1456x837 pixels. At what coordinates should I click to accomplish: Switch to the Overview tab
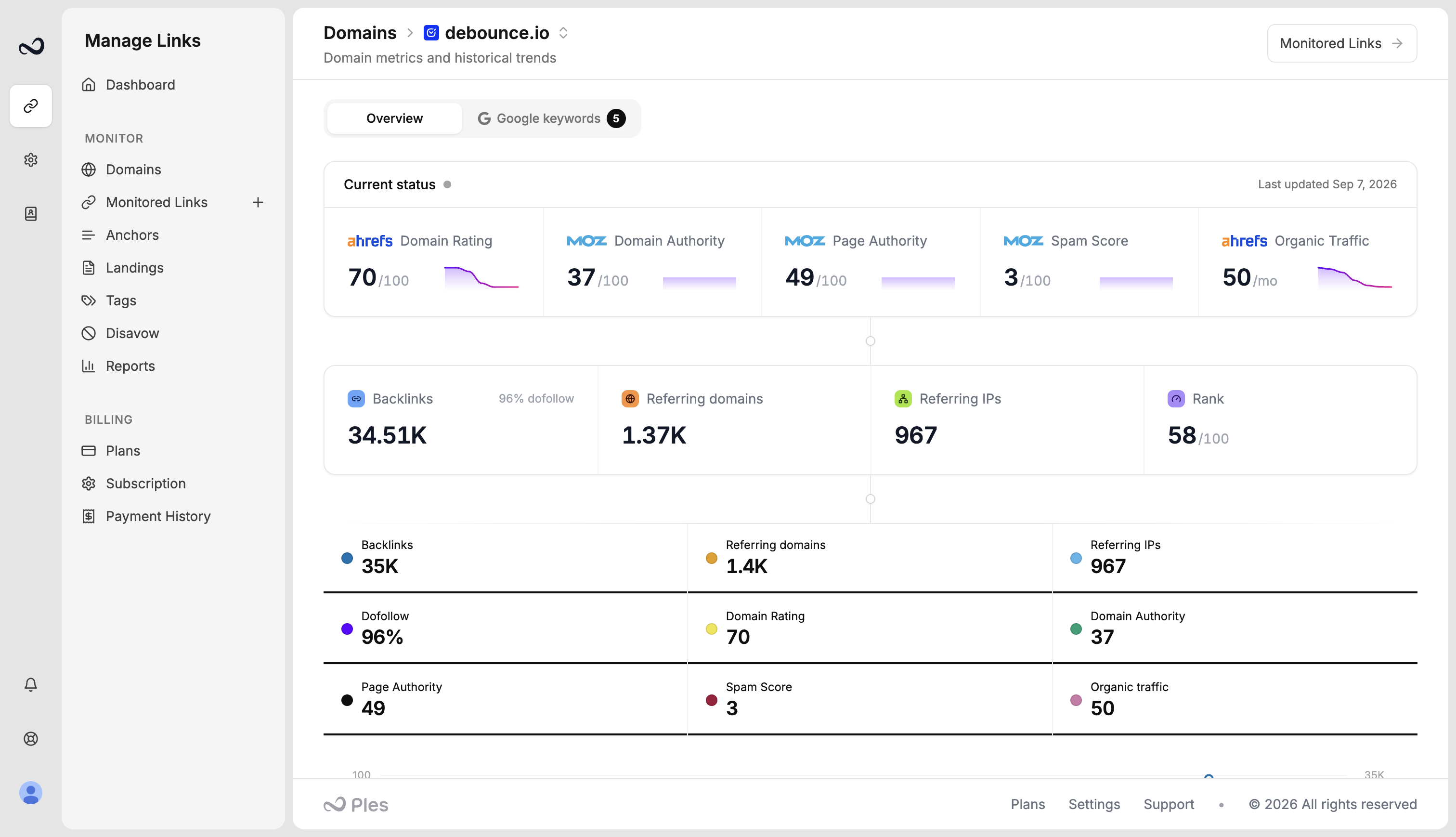coord(394,118)
